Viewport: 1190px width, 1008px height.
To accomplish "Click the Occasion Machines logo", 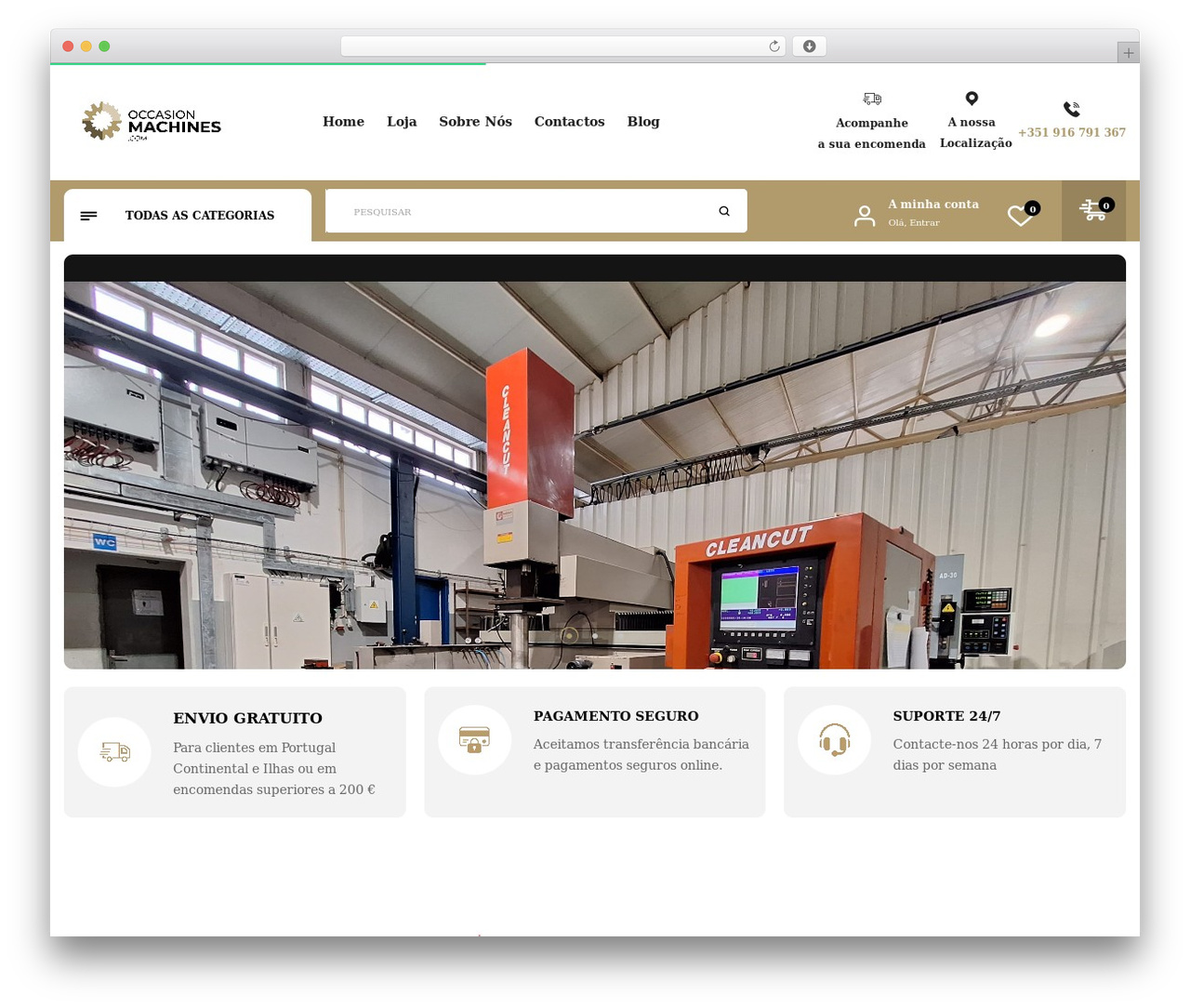I will (152, 121).
